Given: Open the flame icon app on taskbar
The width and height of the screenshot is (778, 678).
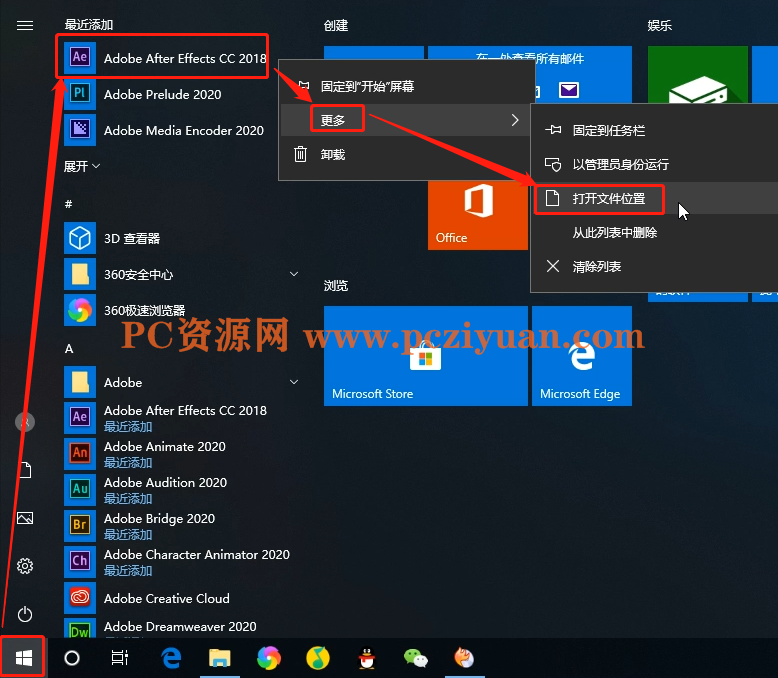Looking at the screenshot, I should tap(464, 658).
